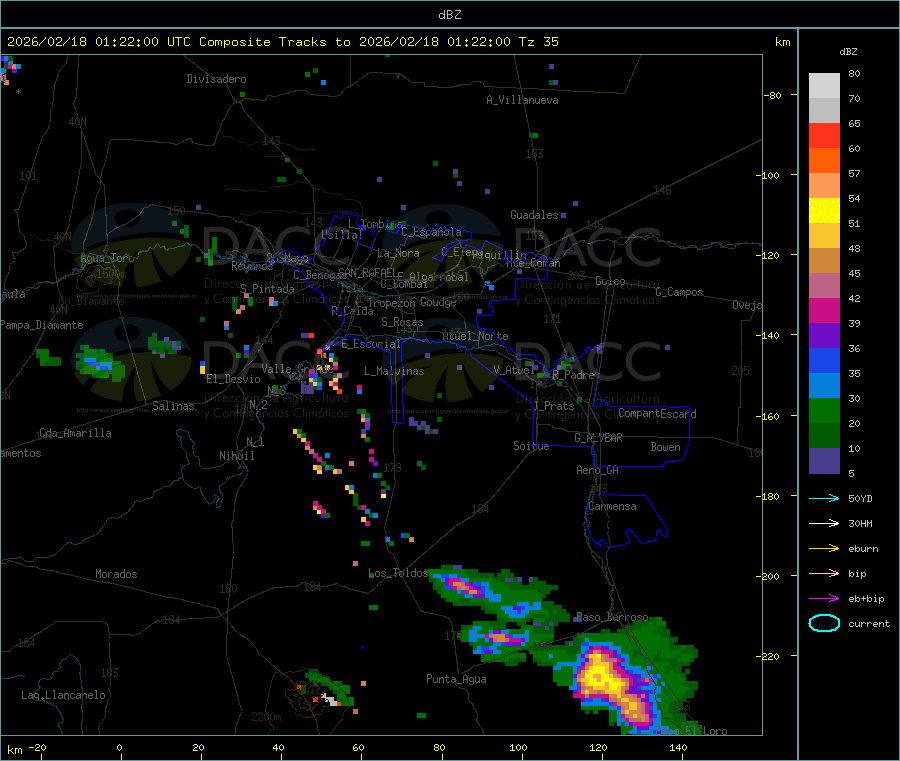Screen dimensions: 900x761
Task: Click the SAN_RAFAEL map label
Action: point(367,272)
